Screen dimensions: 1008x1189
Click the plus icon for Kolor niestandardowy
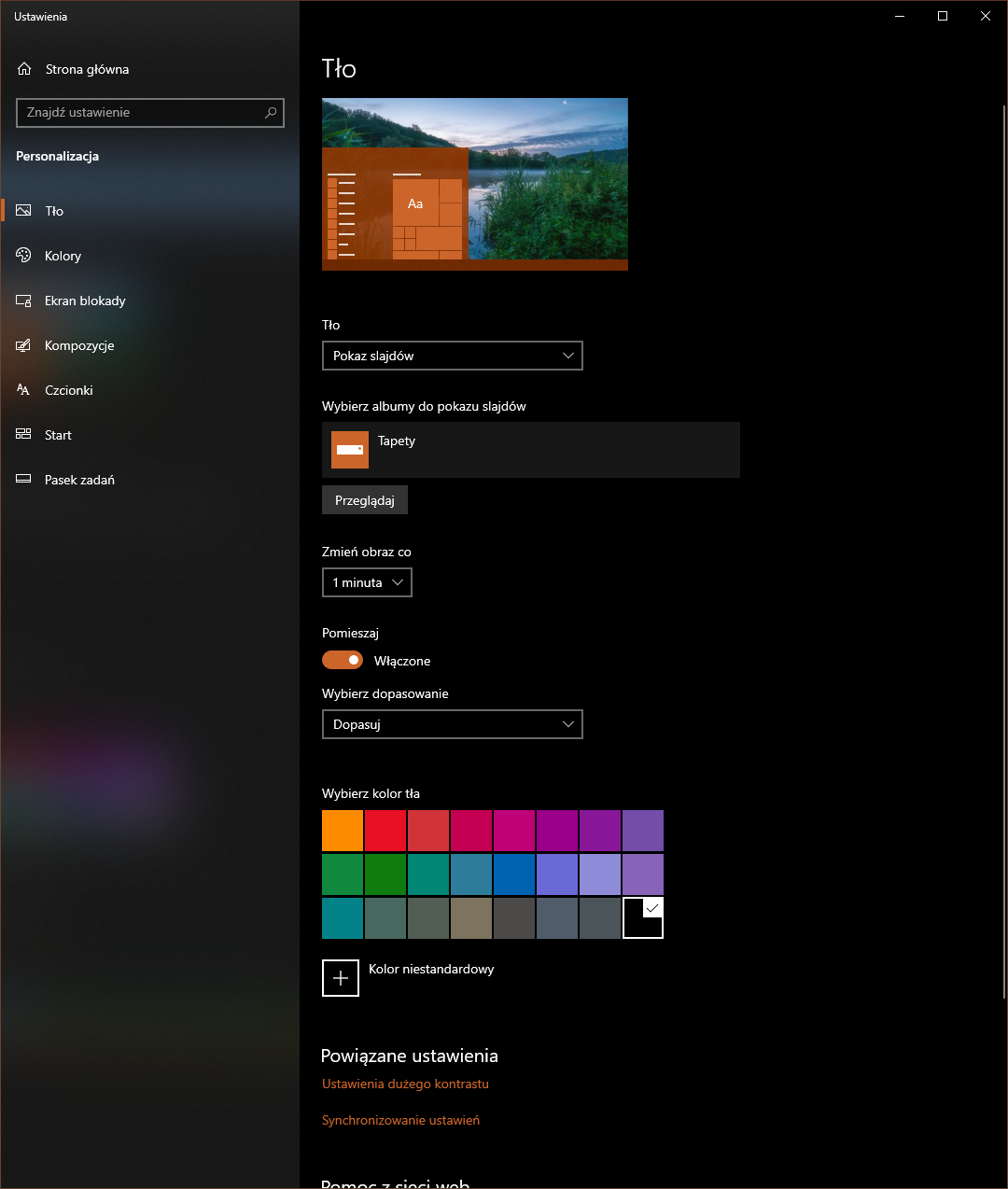[x=341, y=978]
